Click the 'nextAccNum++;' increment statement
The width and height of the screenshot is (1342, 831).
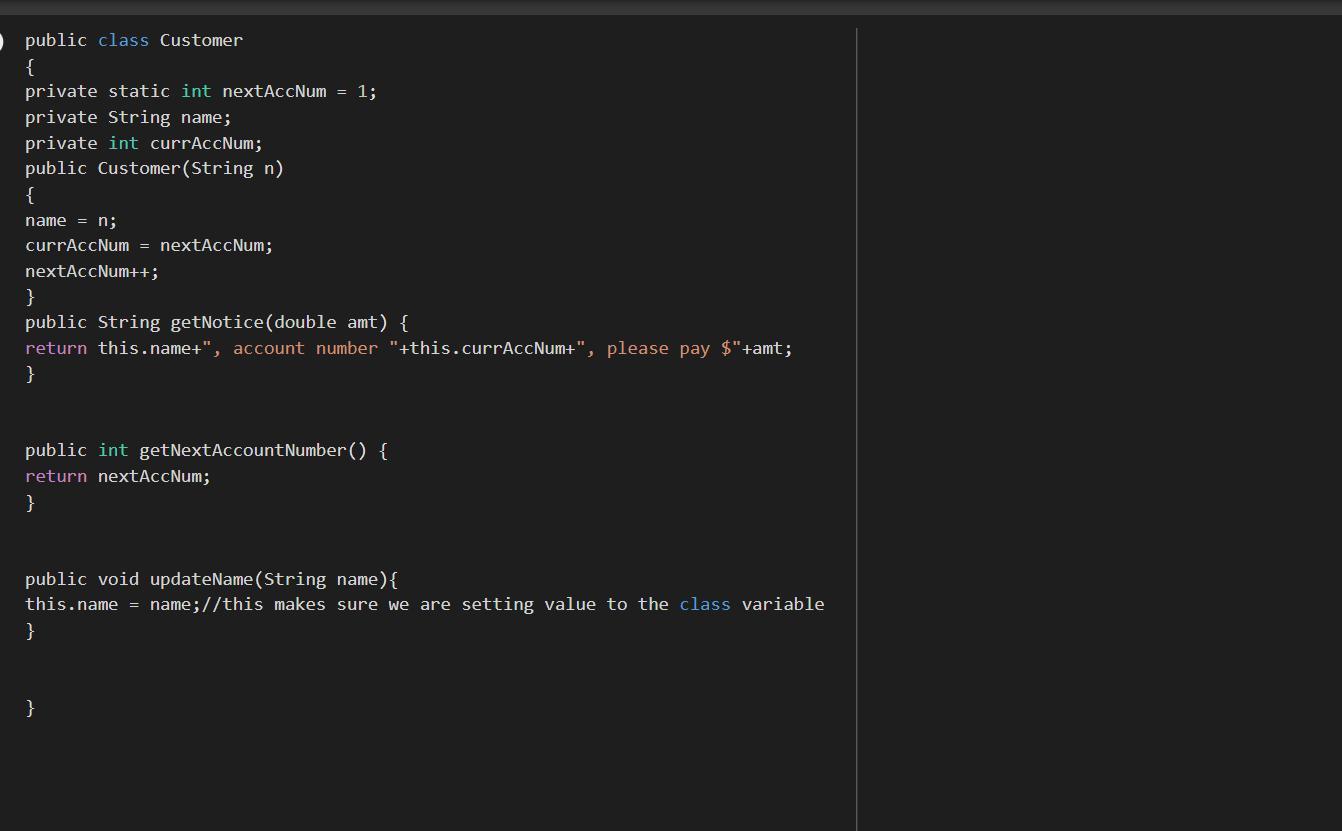click(92, 271)
